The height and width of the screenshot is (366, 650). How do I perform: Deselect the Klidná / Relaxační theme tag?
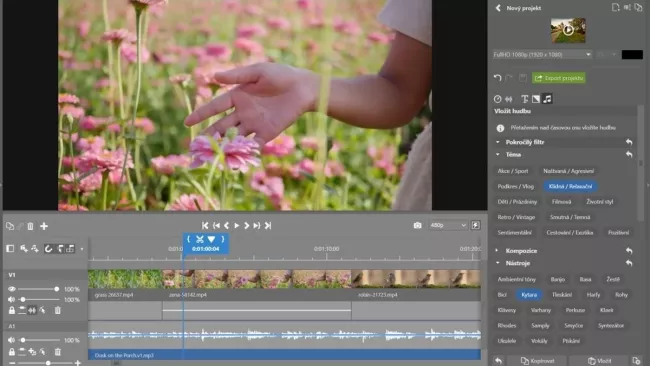(x=570, y=187)
